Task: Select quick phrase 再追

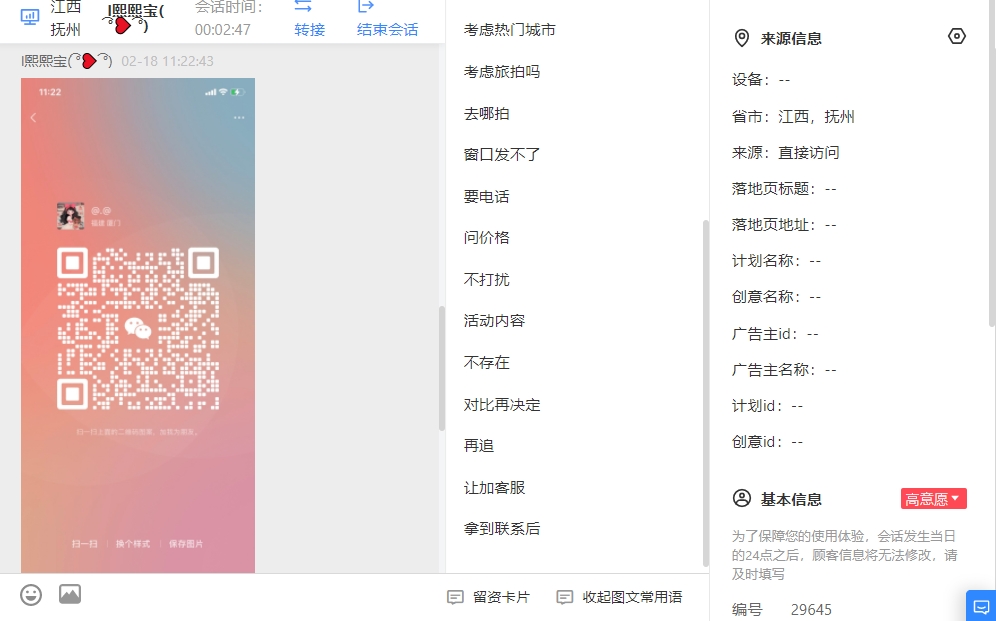Action: [x=479, y=446]
